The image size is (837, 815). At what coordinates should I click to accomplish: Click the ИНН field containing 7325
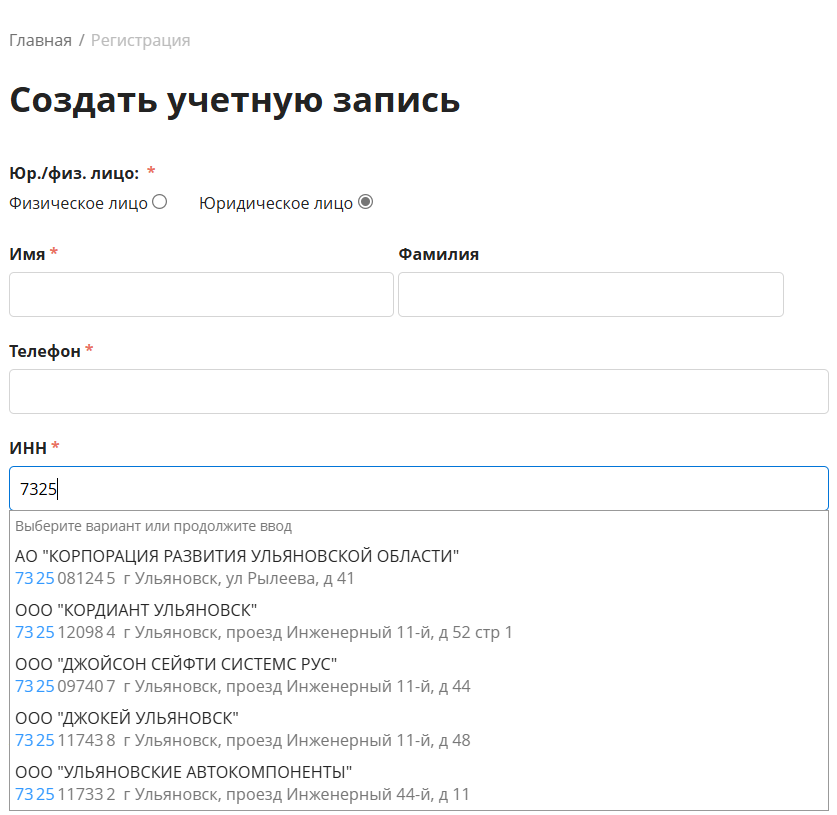coord(419,488)
